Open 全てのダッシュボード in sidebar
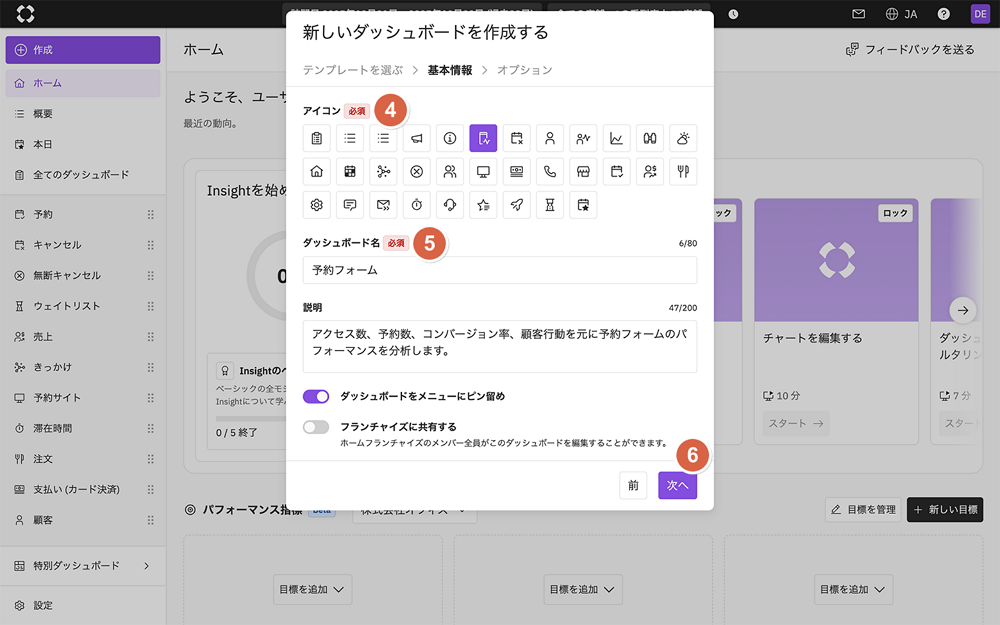This screenshot has width=1000, height=625. (83, 175)
